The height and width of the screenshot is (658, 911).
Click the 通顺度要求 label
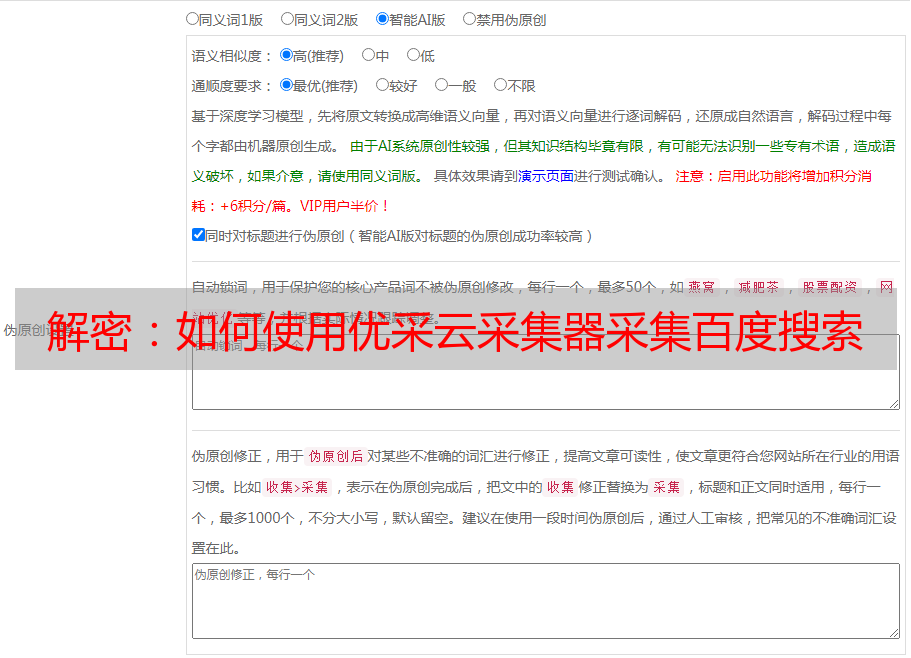click(232, 86)
